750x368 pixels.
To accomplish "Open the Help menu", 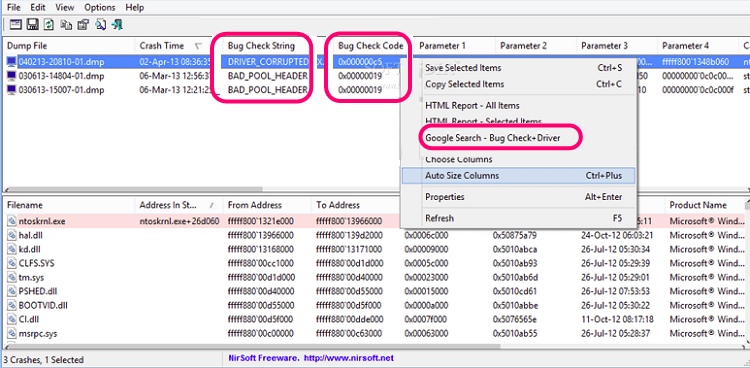I will coord(135,8).
